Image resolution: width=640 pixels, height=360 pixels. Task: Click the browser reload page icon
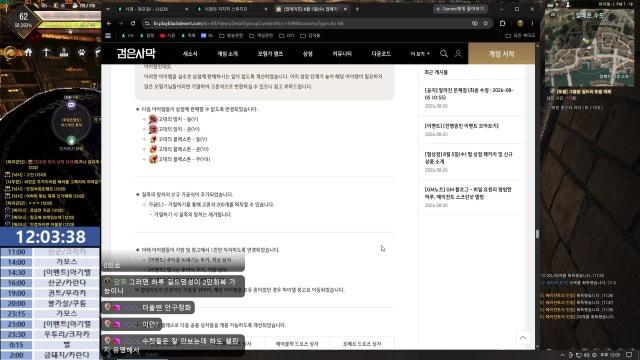[133, 24]
